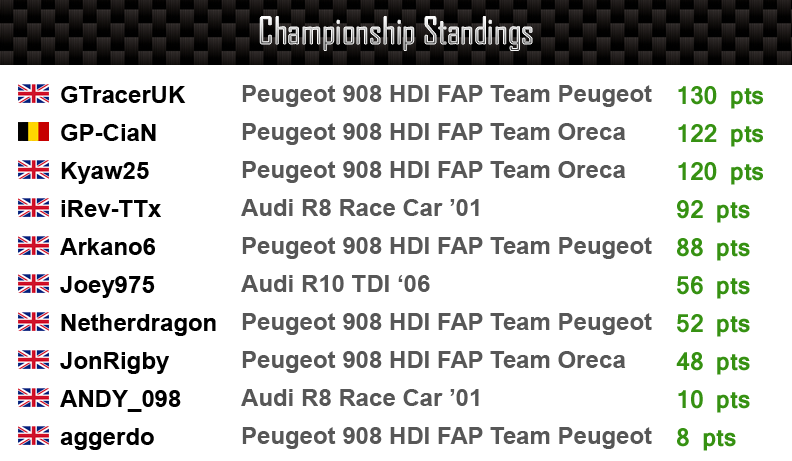Select the UK flag beside Kyaw25
This screenshot has height=461, width=792.
tap(33, 170)
